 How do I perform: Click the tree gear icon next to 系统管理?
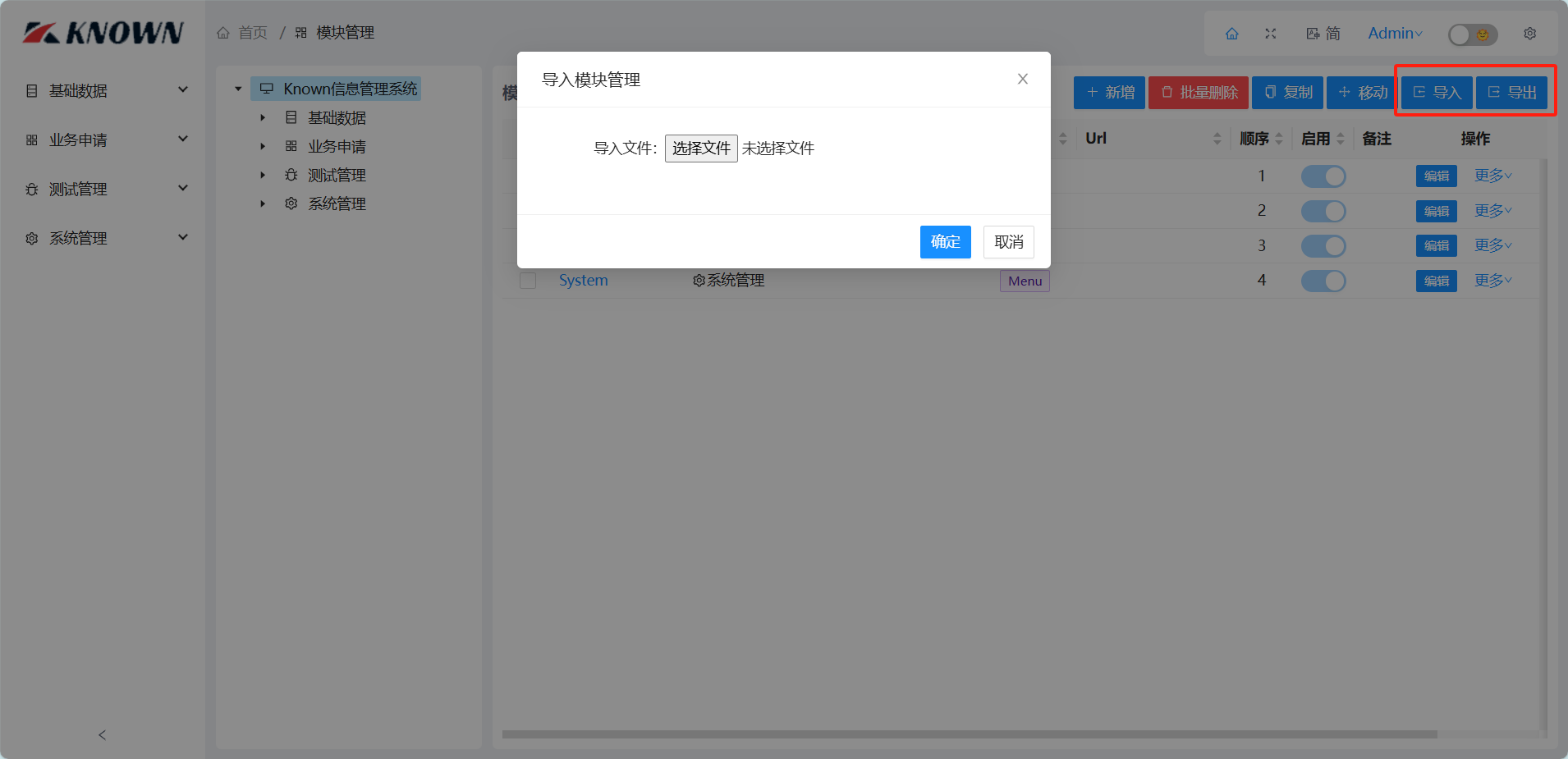(291, 203)
